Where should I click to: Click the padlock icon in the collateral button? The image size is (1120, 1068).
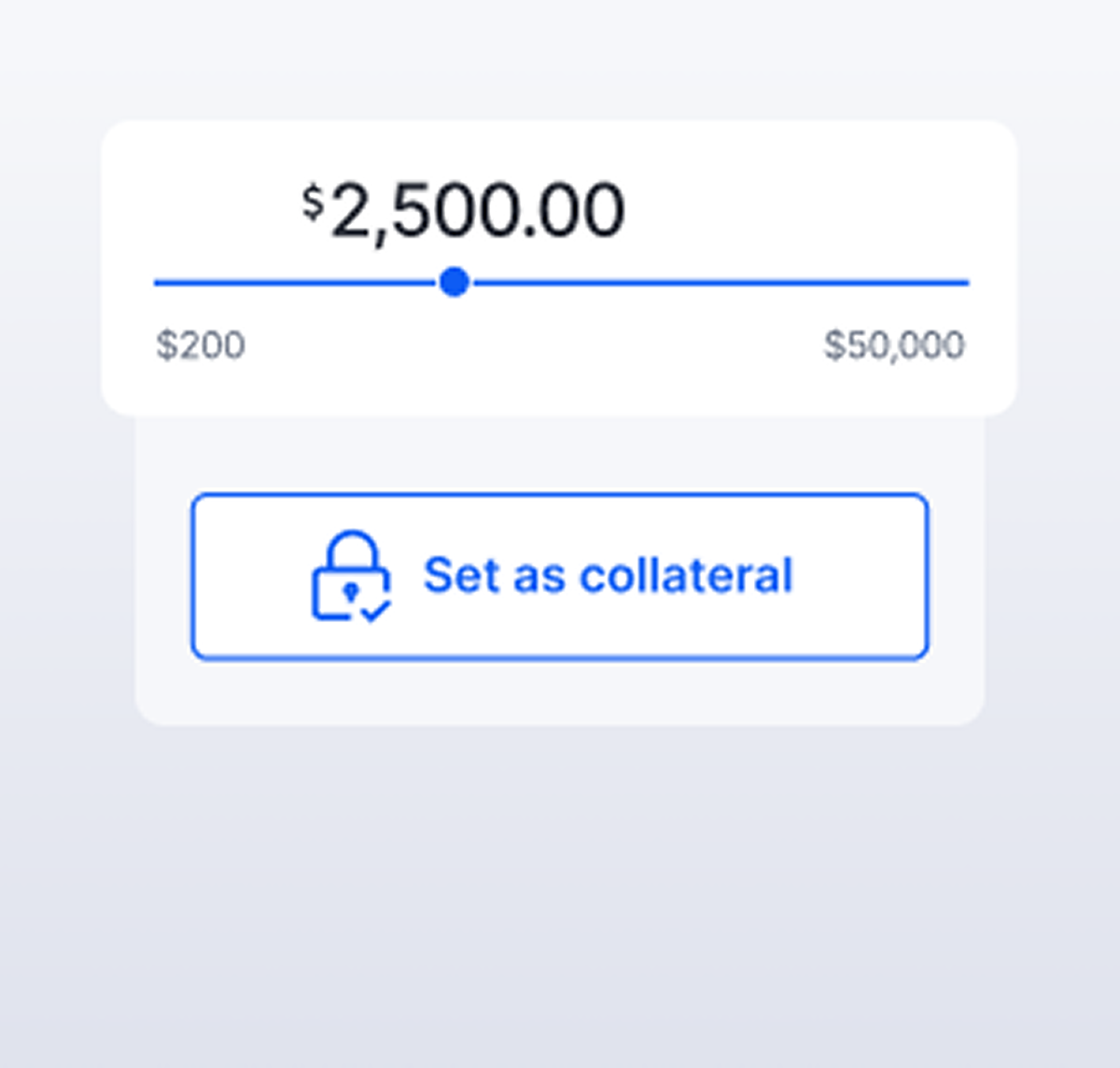(350, 579)
